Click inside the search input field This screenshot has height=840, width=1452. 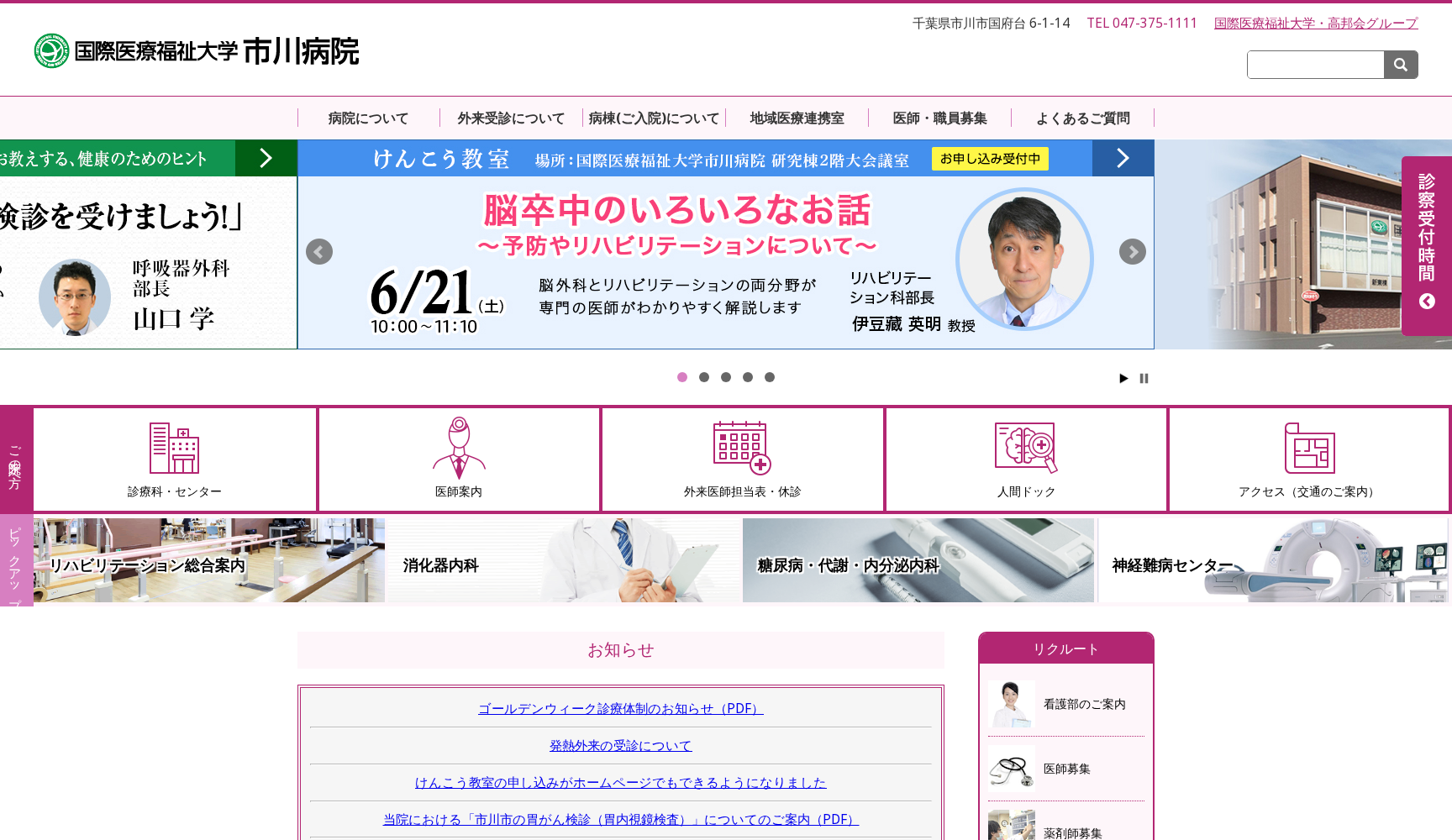pos(1315,64)
